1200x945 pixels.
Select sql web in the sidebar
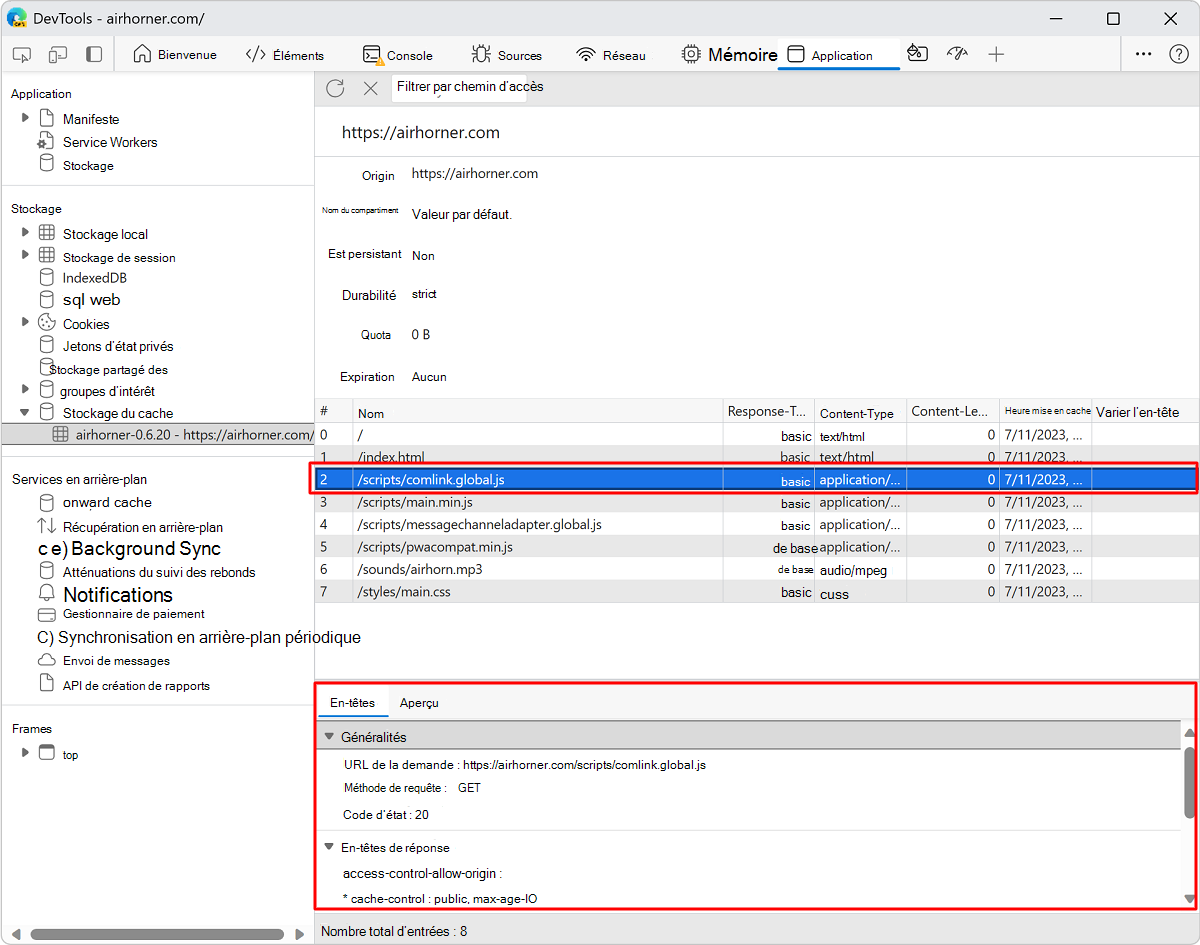(91, 299)
